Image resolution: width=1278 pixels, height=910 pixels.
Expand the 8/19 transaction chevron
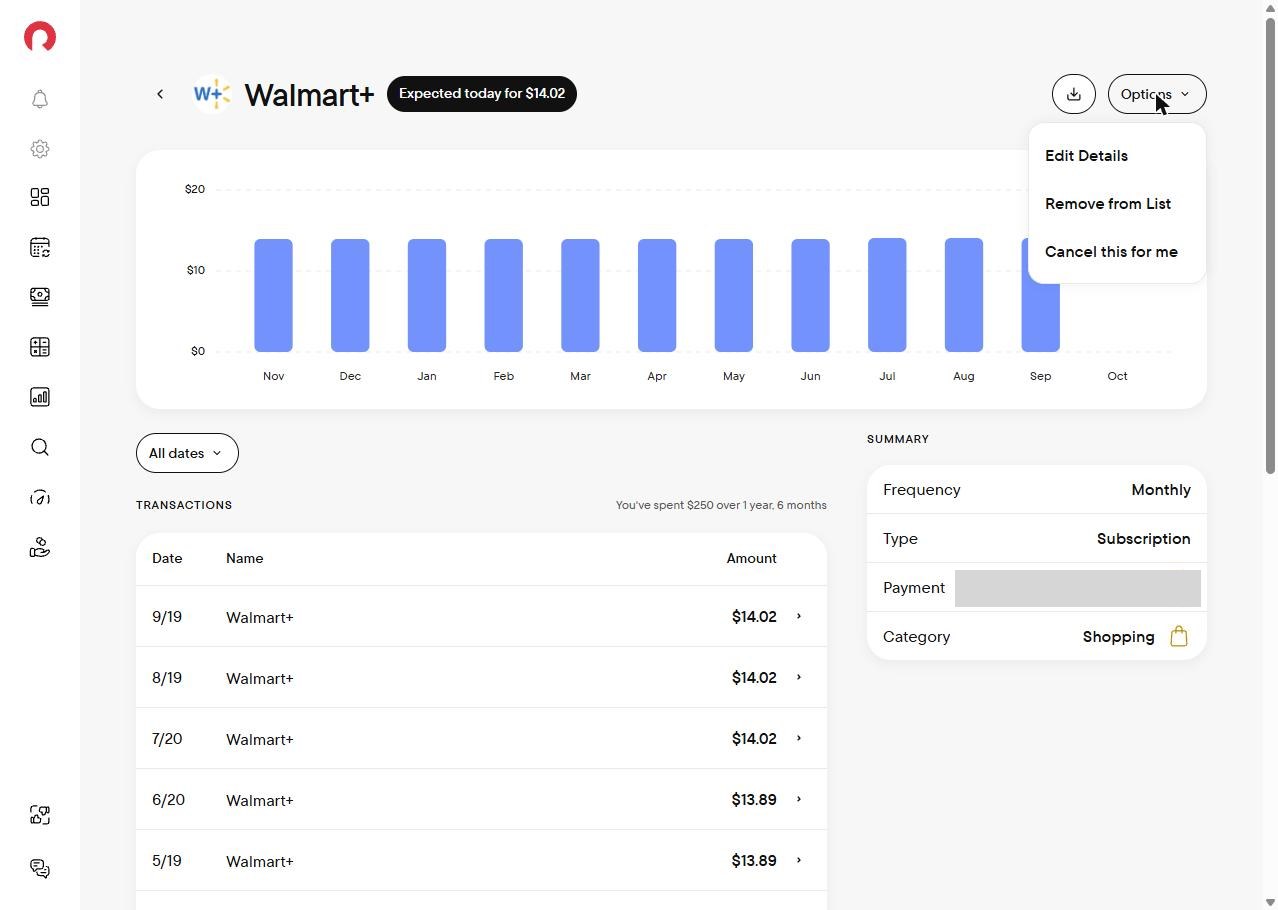(x=799, y=677)
